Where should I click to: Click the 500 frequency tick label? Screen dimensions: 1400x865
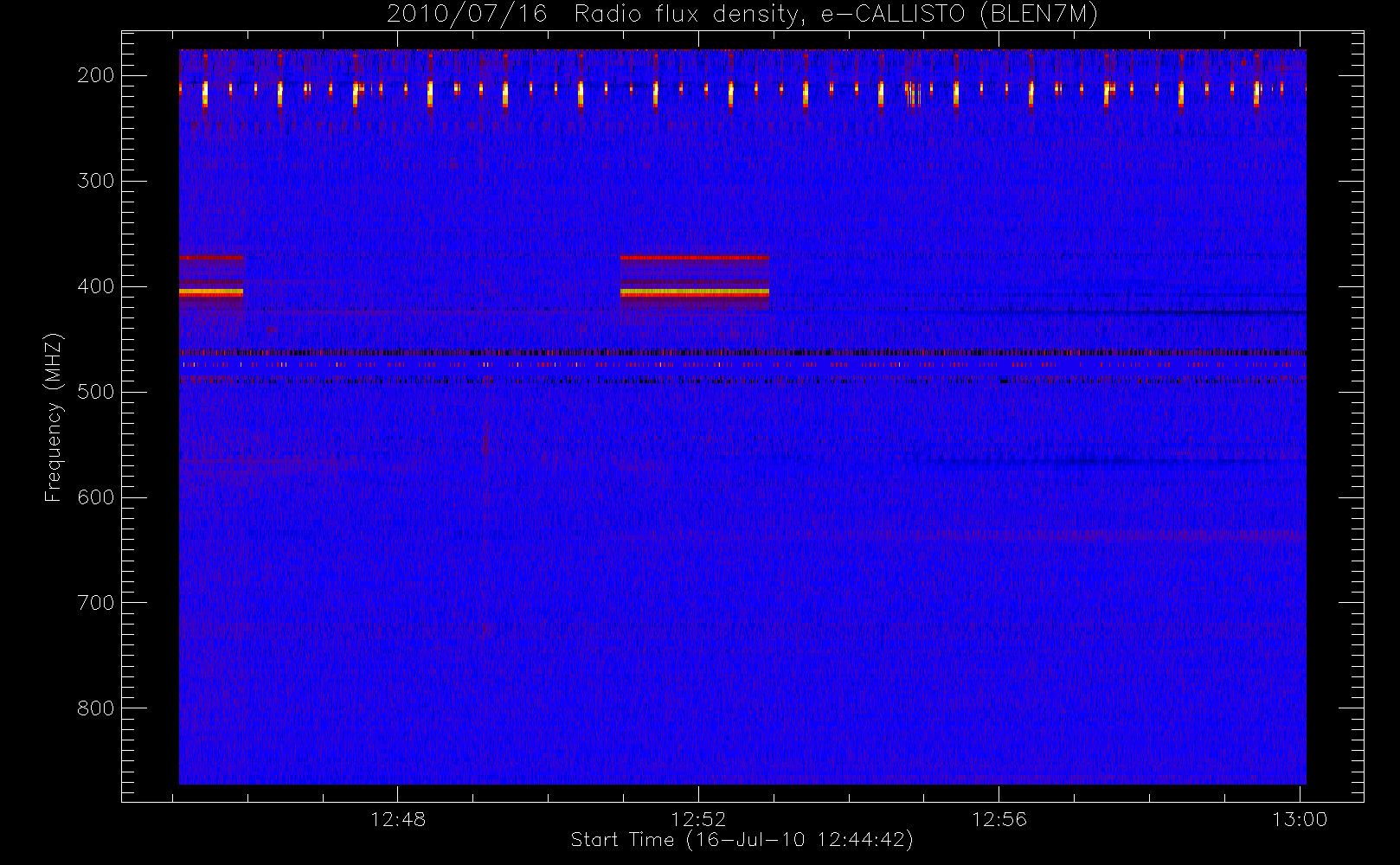[96, 392]
